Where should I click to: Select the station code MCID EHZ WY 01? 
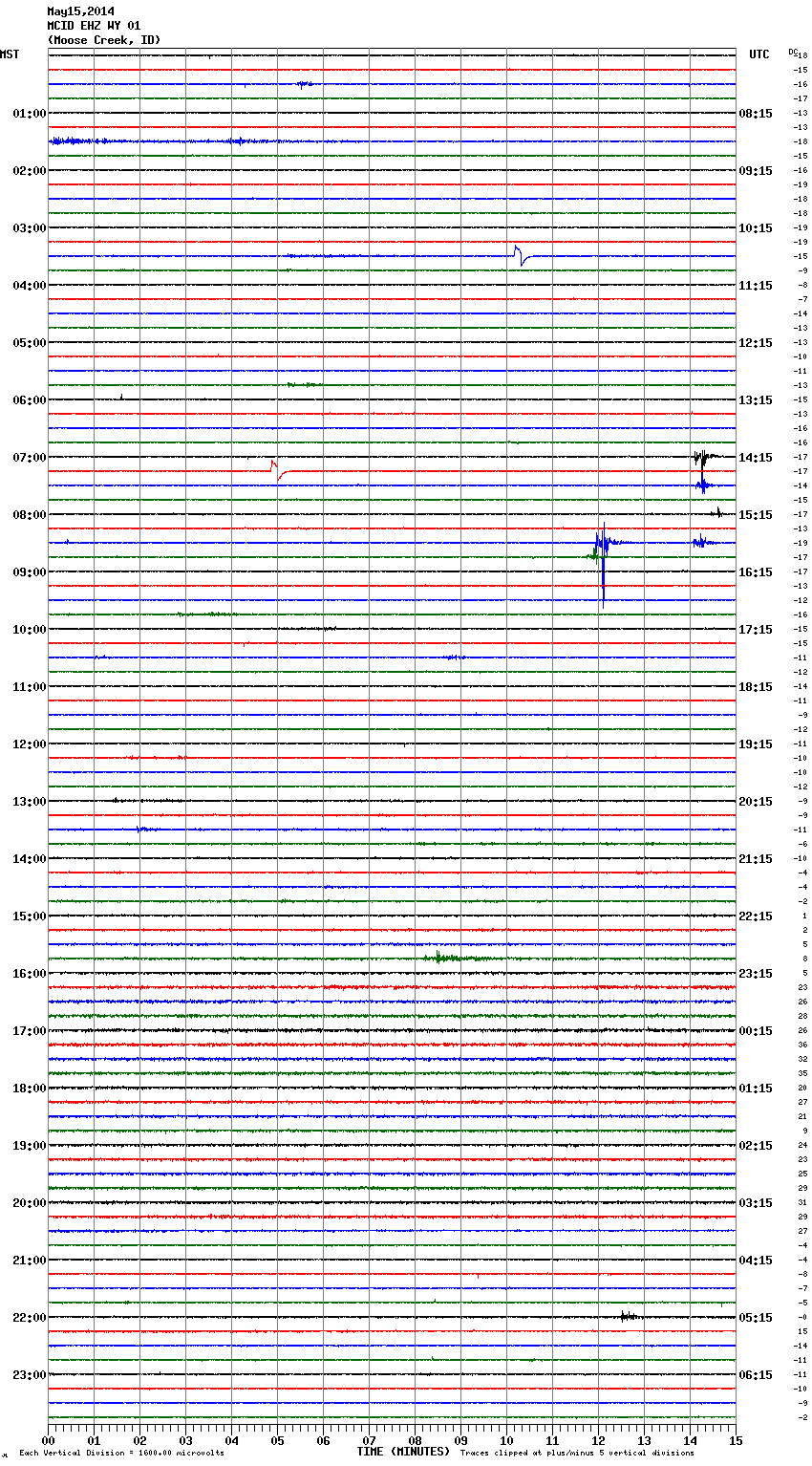[94, 26]
